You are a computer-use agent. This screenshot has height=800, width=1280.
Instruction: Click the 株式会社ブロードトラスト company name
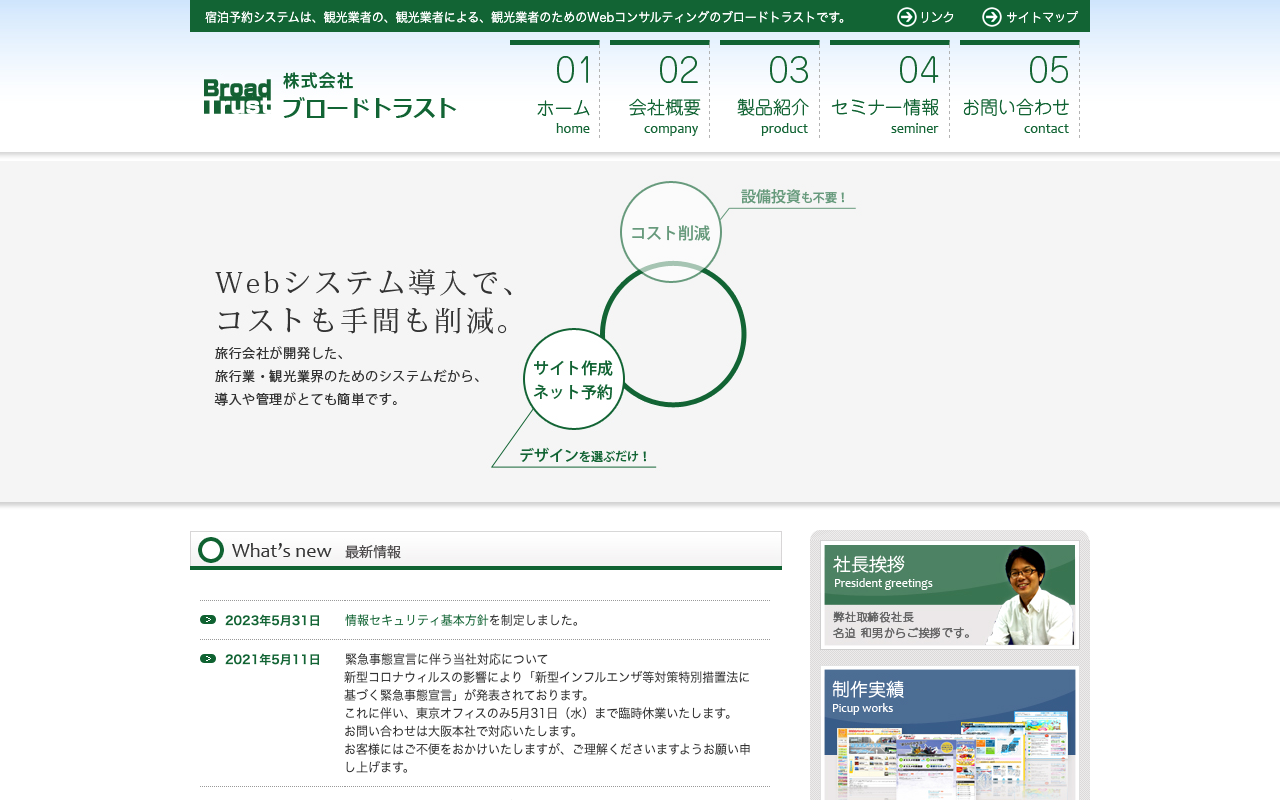tap(369, 96)
